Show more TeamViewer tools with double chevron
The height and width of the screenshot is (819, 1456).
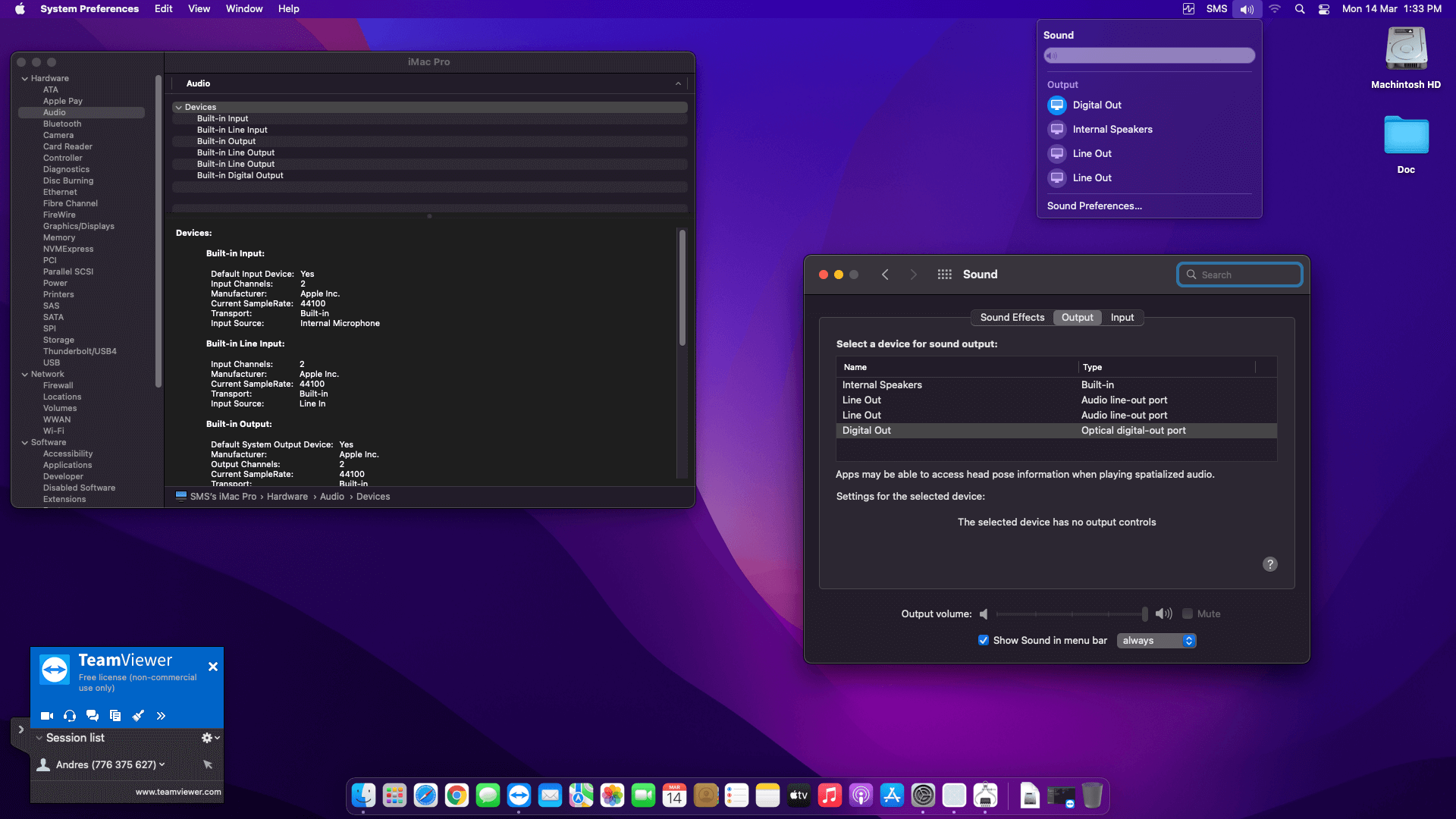coord(161,715)
